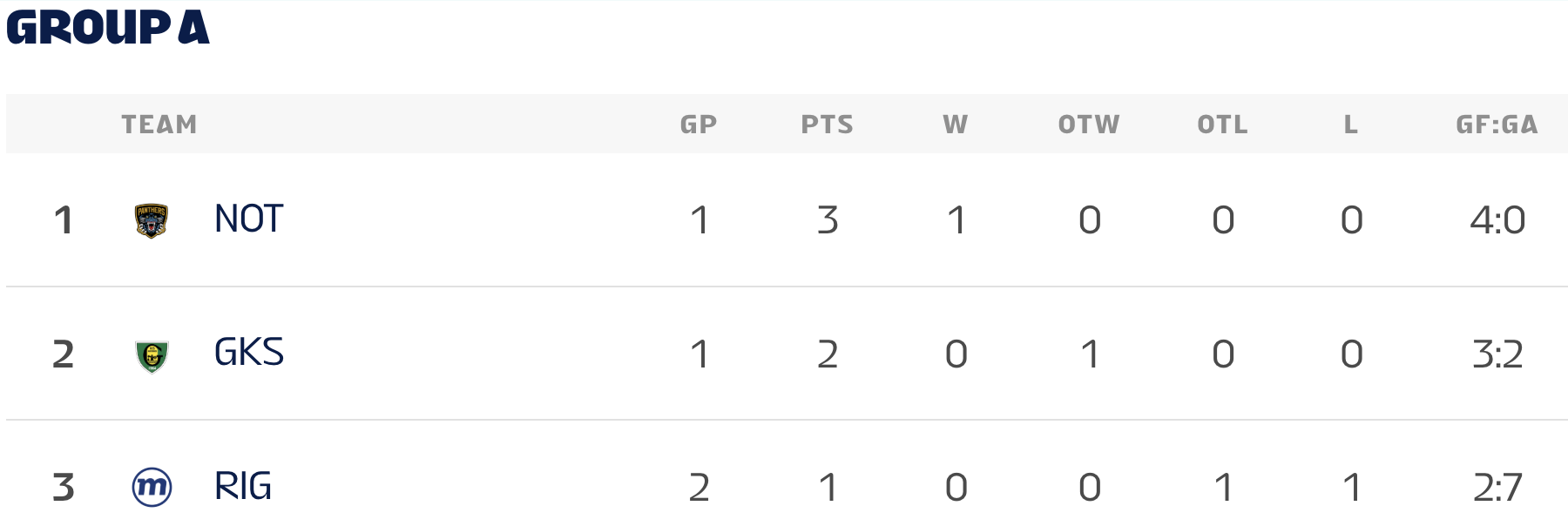The height and width of the screenshot is (526, 1568).
Task: Click the GROUP A heading
Action: coord(108,28)
